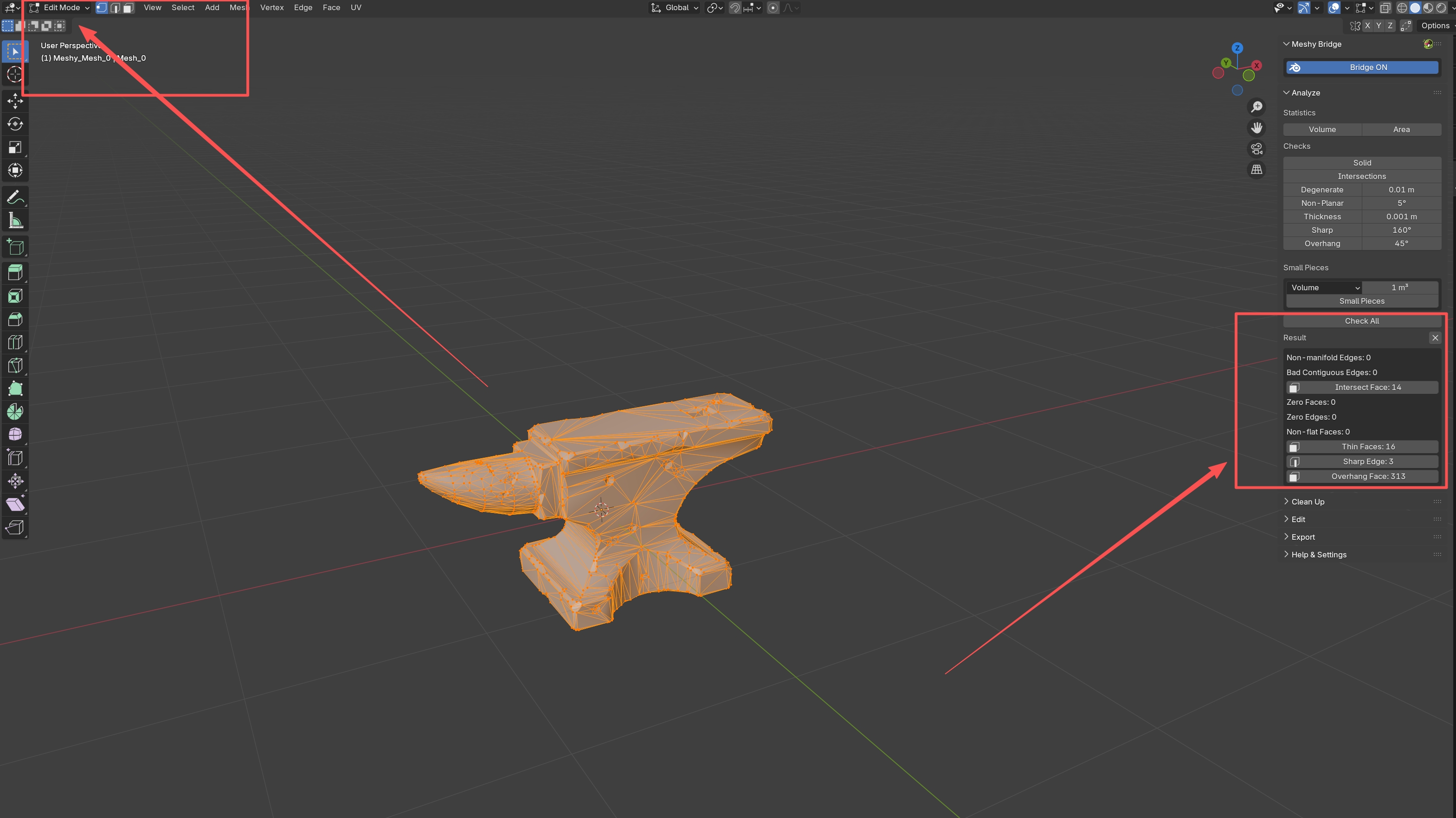This screenshot has width=1456, height=818.
Task: Click the zoom magnifier viewport icon
Action: point(1256,107)
